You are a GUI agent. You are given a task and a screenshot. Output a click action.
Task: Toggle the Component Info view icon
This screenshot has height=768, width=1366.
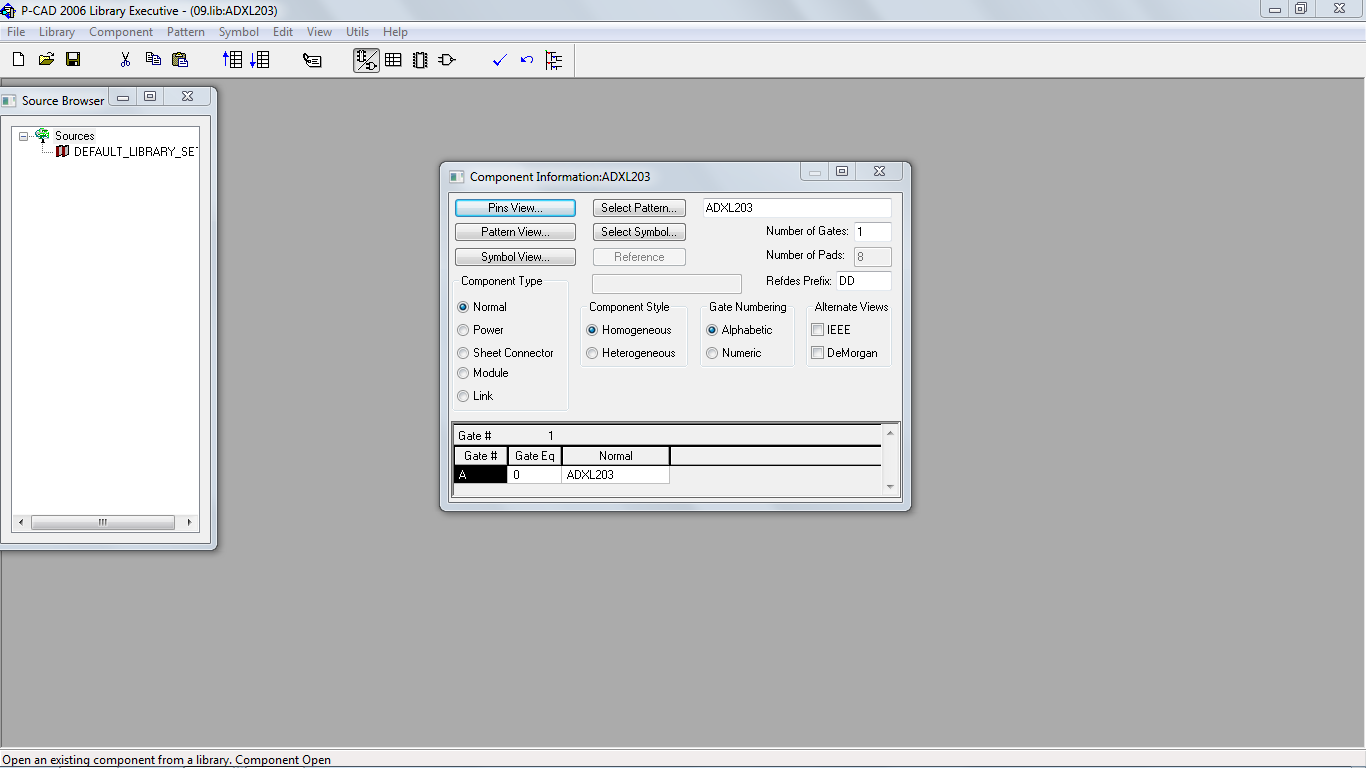coord(366,60)
